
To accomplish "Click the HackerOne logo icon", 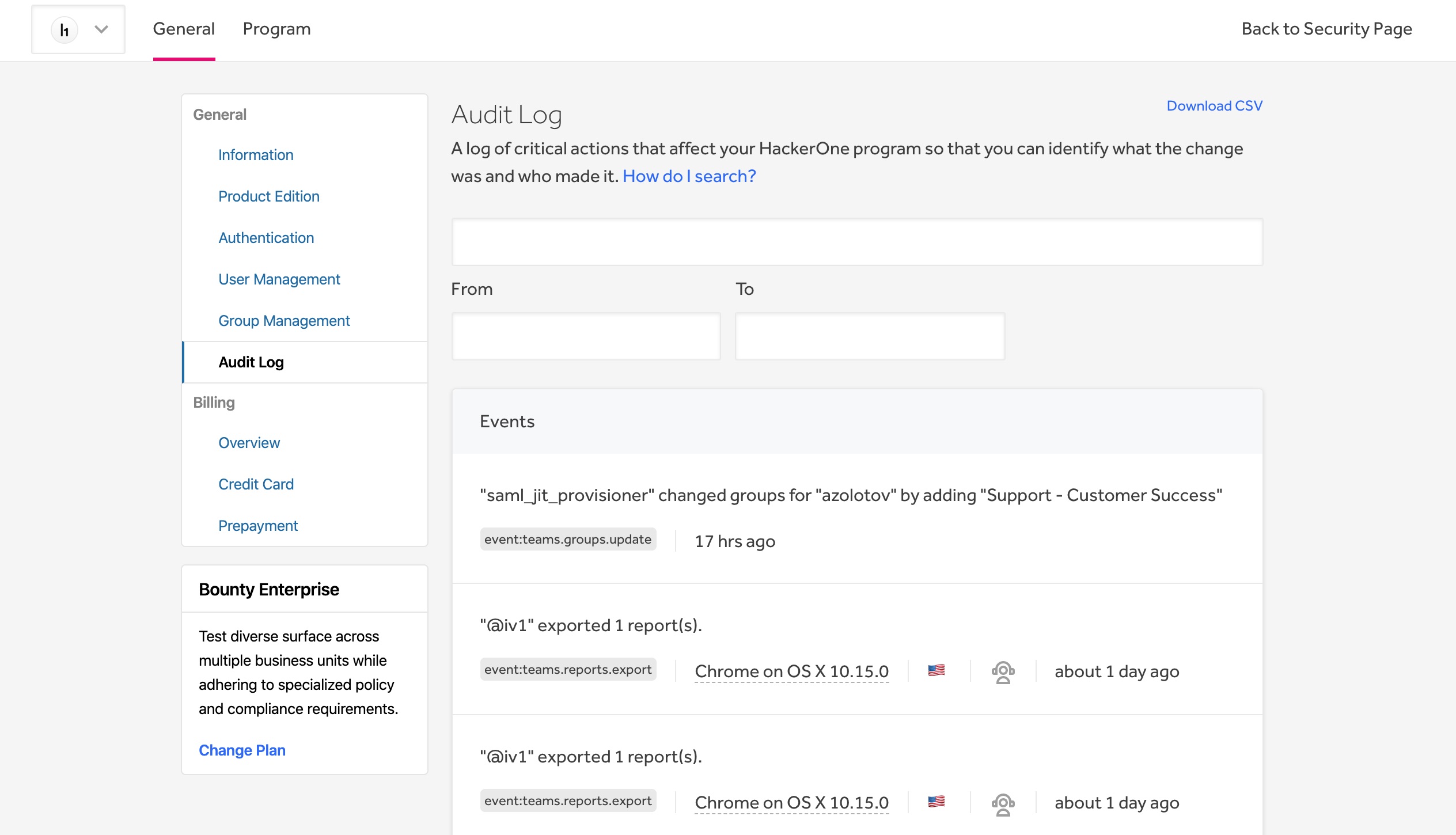I will coord(65,29).
